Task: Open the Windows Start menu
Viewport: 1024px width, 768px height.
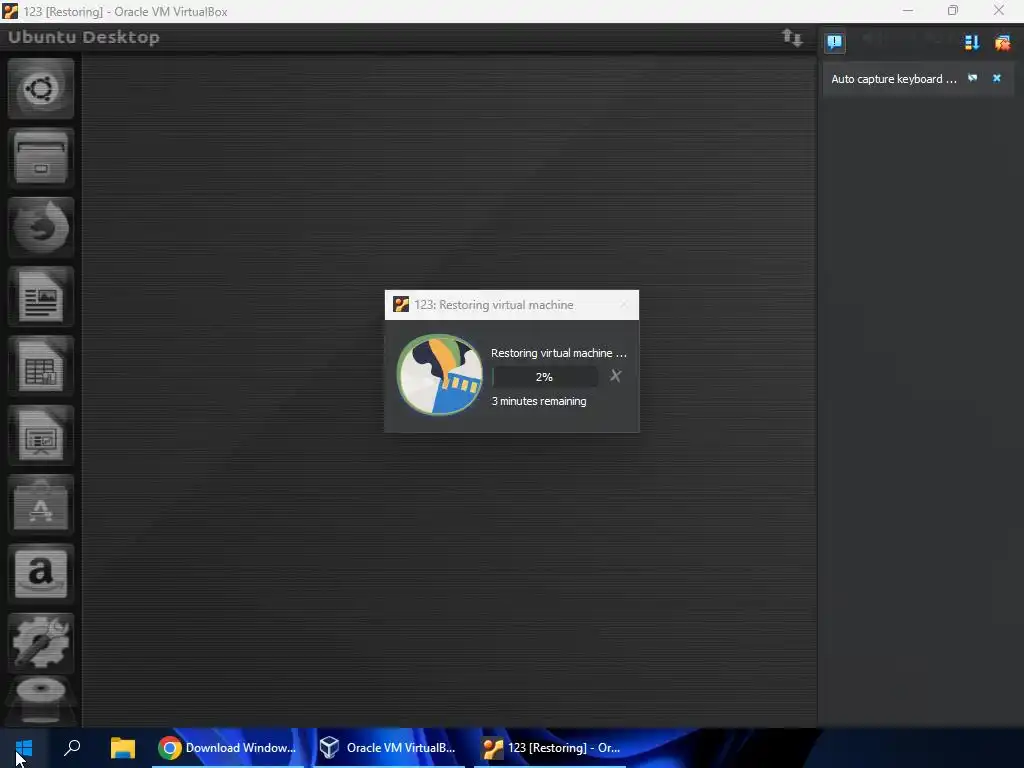Action: pos(24,748)
